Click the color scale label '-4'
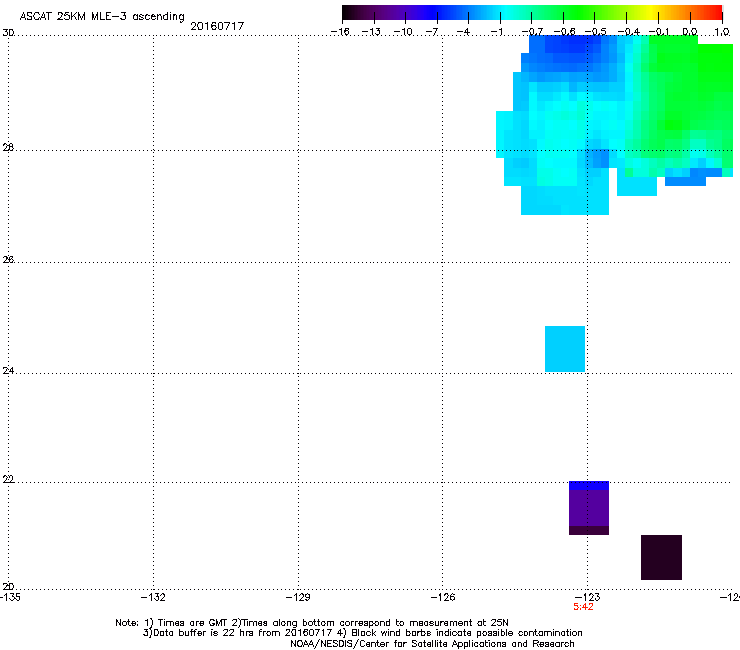Screen dimensions: 740x650 coord(463,32)
